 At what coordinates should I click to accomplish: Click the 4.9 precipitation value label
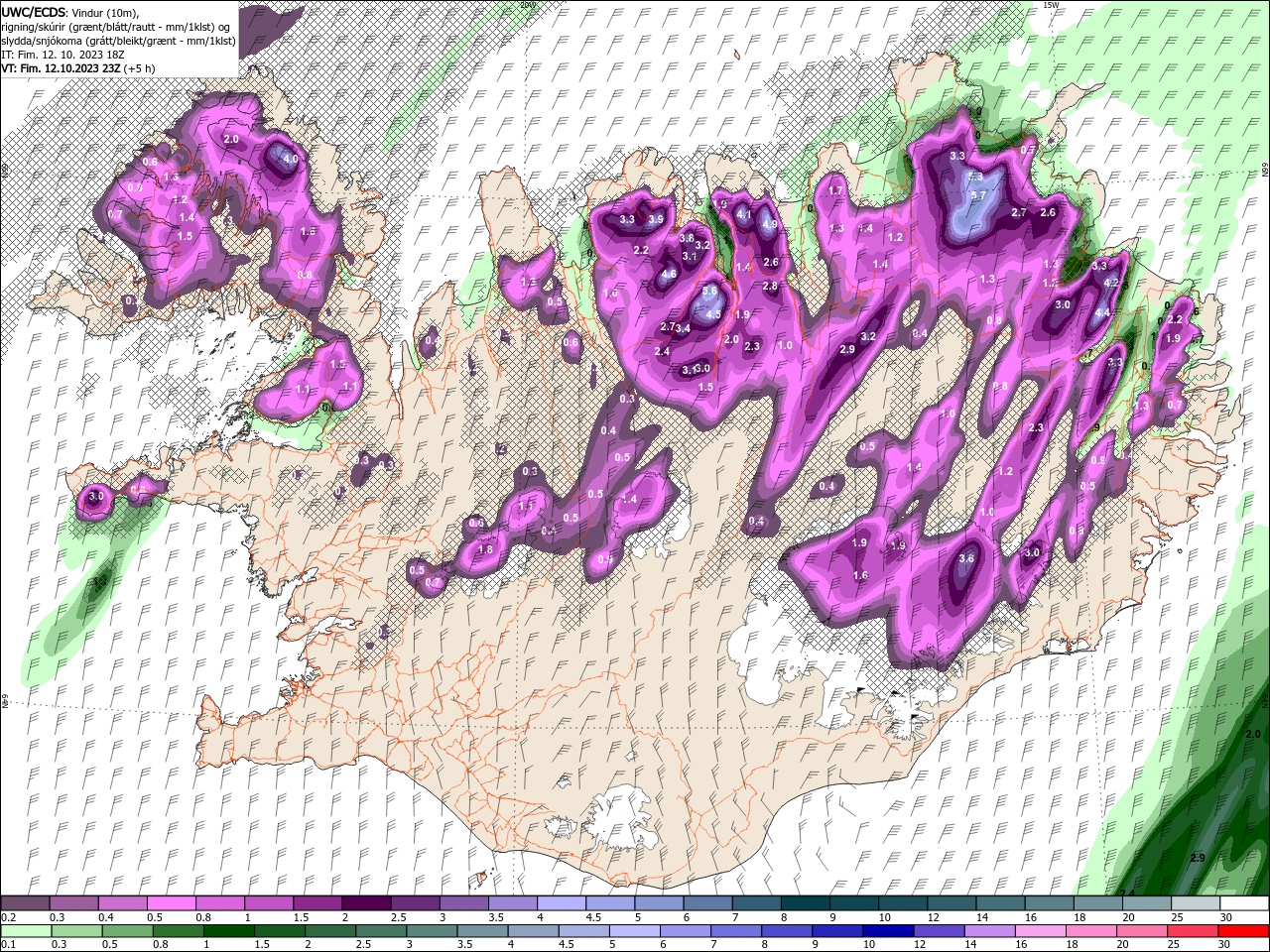tap(769, 224)
